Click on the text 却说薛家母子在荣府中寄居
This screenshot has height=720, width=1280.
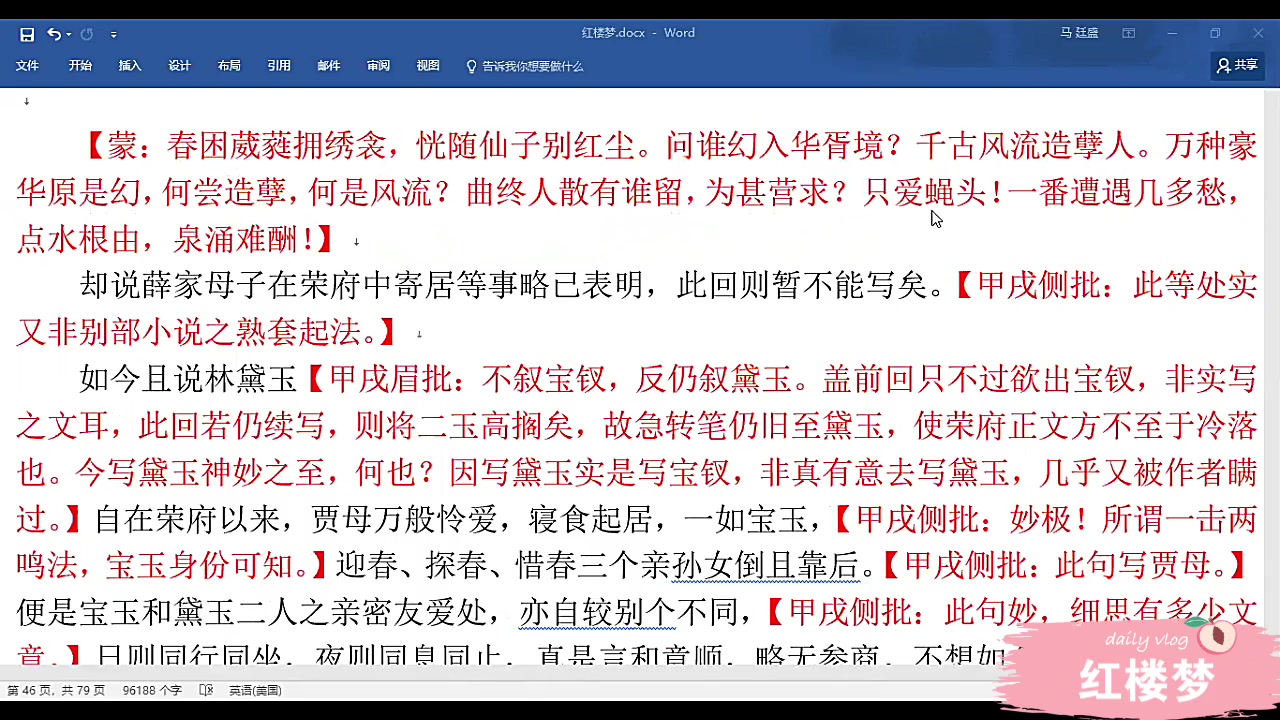(x=267, y=286)
